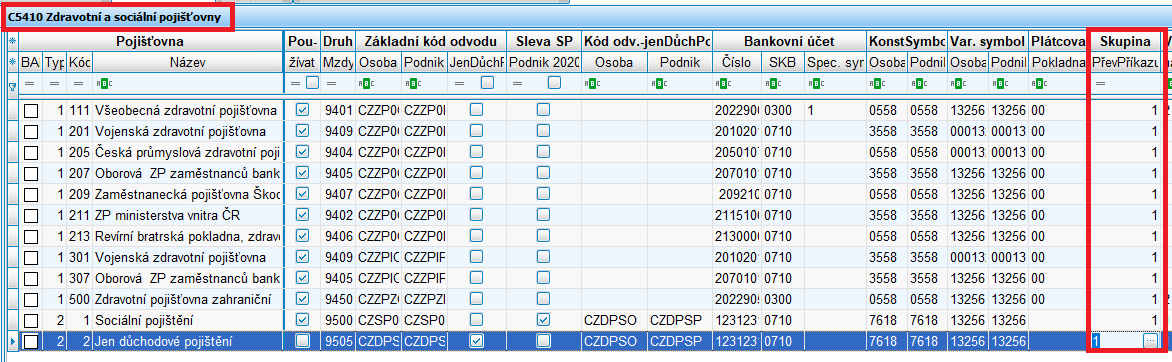Sort by the Název column header
Screen dimensions: 1172x362
pyautogui.click(x=188, y=62)
